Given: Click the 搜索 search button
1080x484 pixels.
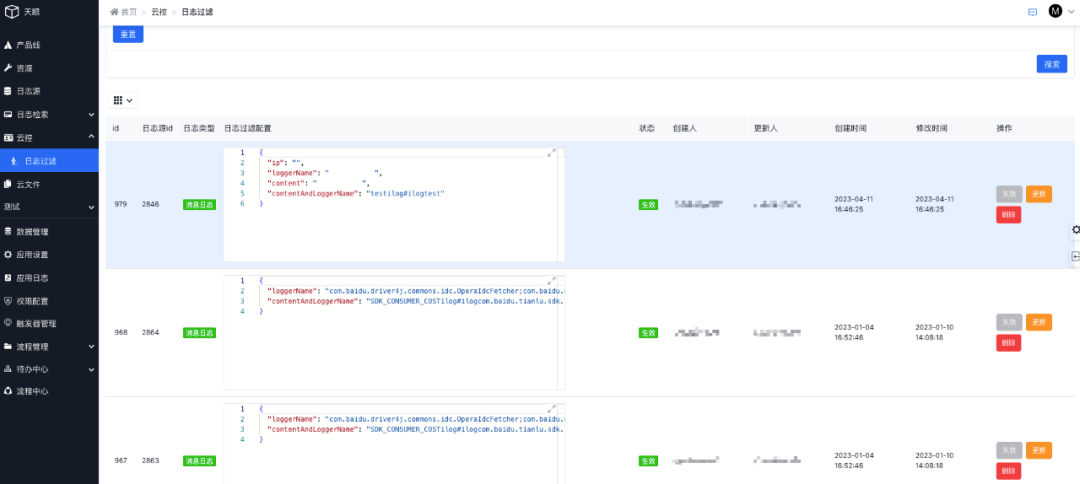Looking at the screenshot, I should [1052, 64].
